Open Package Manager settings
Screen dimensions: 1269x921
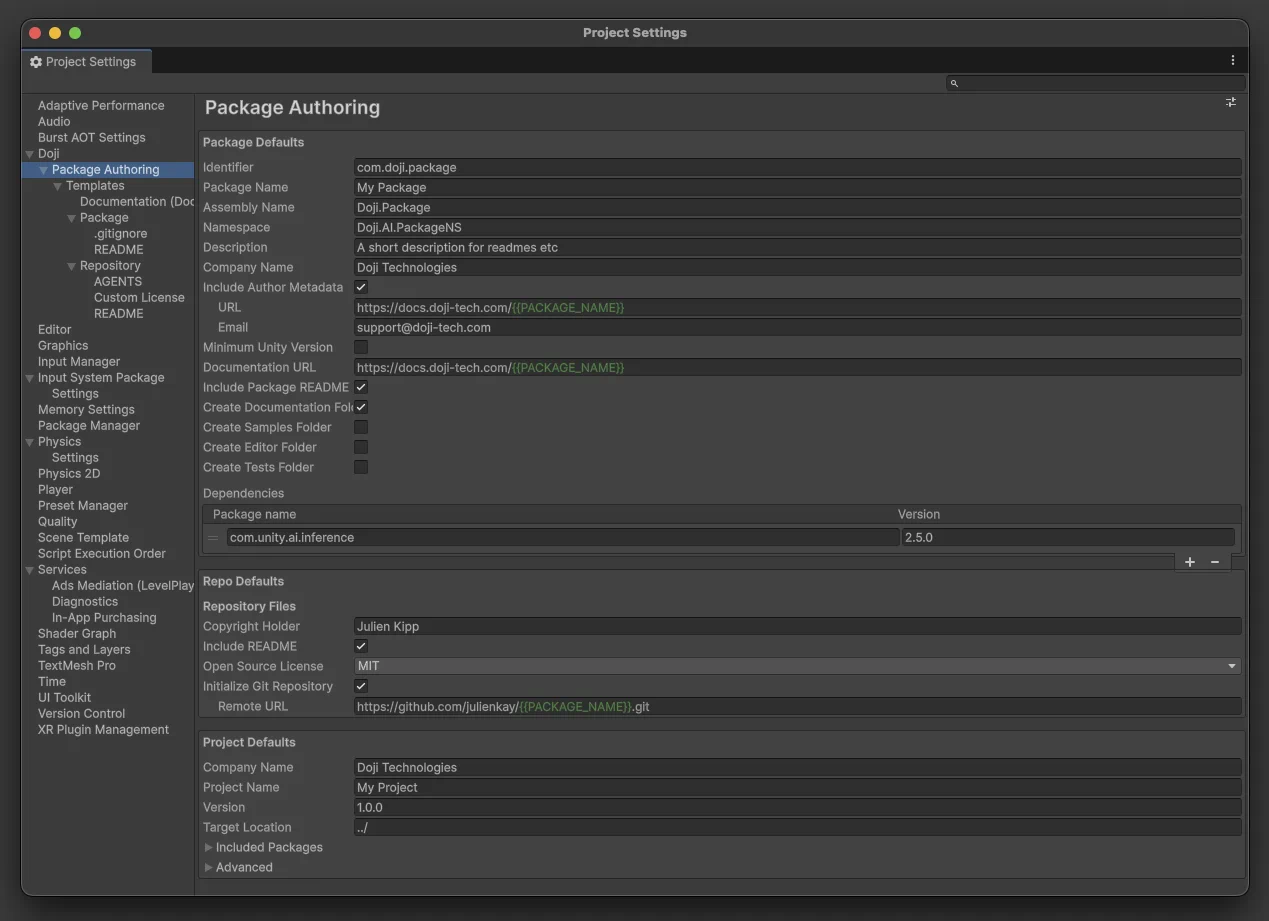point(89,425)
